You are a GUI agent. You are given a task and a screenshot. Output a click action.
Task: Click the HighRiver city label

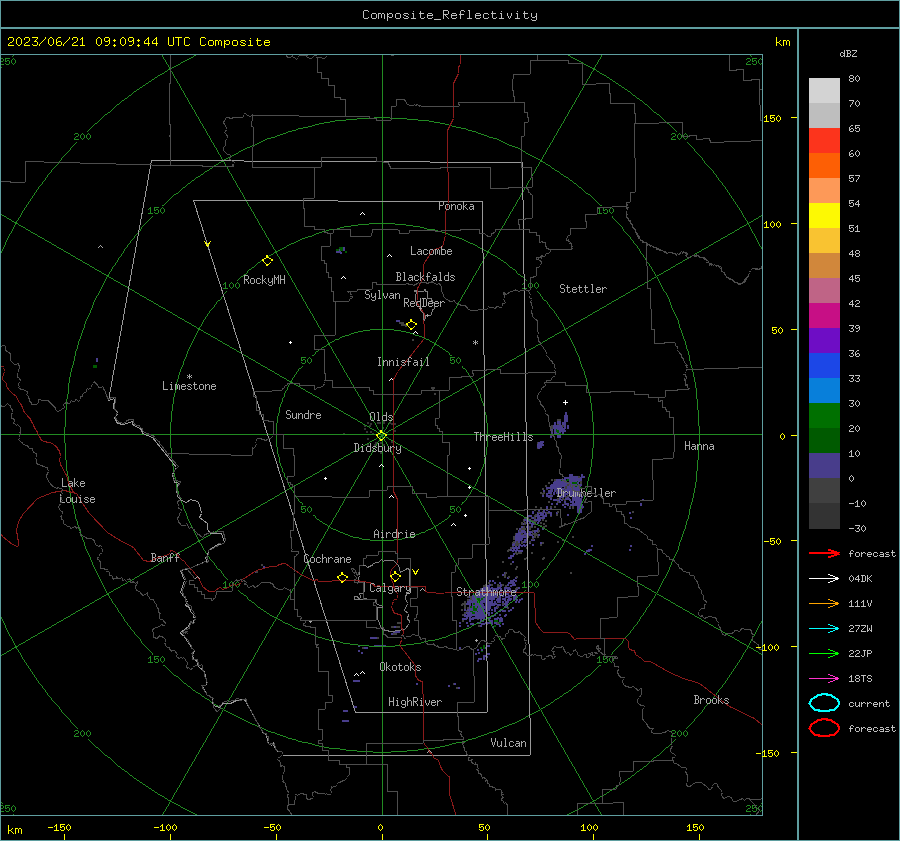(x=415, y=702)
